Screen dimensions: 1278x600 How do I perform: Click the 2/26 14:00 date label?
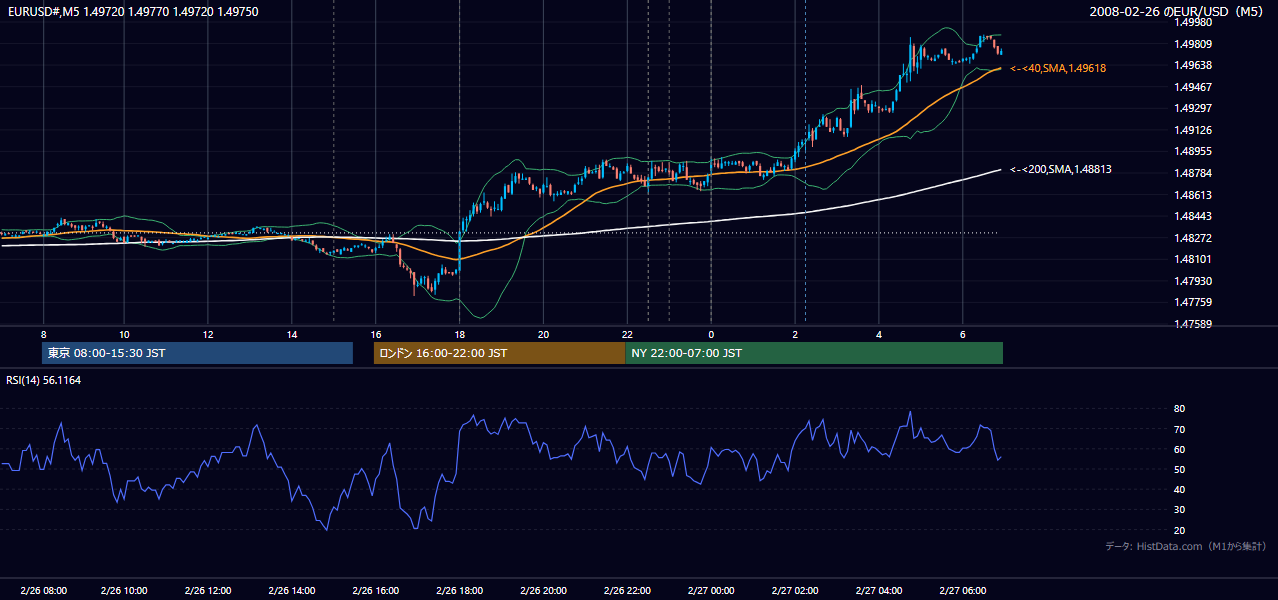click(294, 591)
